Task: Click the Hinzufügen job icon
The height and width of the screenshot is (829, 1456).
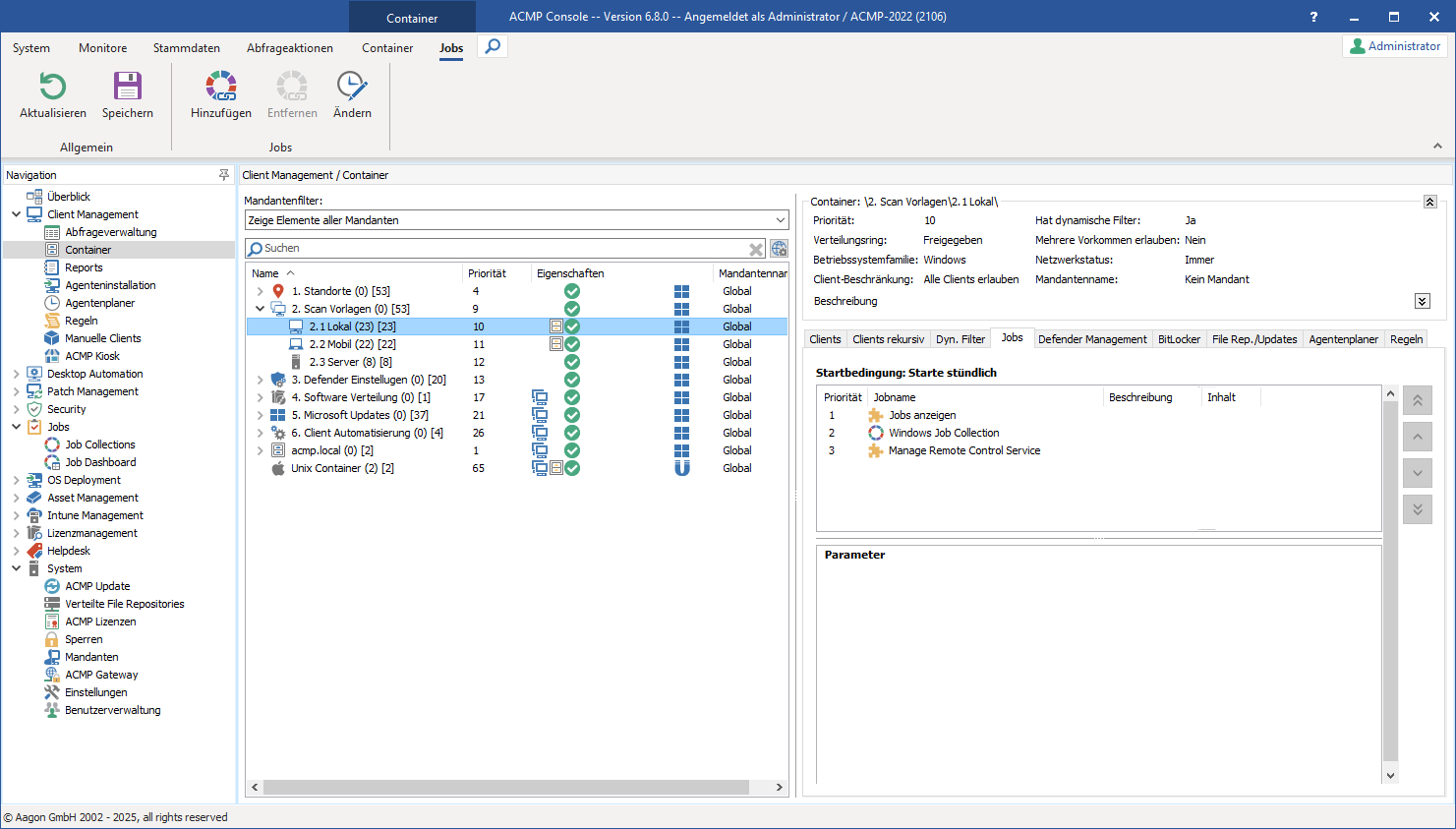Action: point(221,87)
